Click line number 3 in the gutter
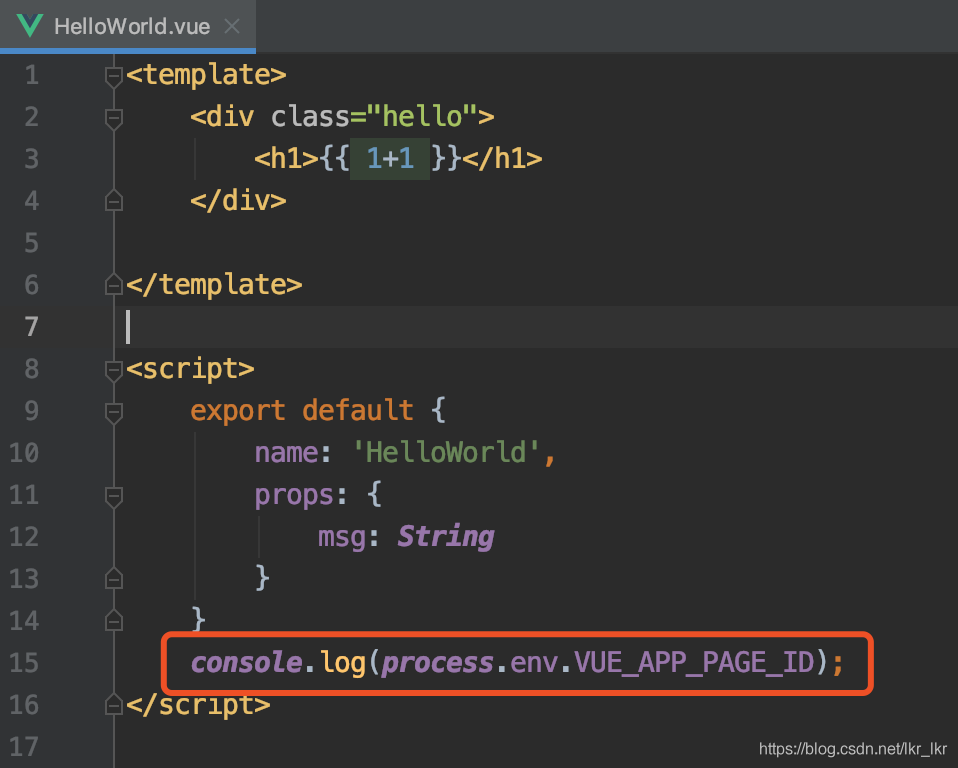The image size is (958, 768). coord(30,159)
